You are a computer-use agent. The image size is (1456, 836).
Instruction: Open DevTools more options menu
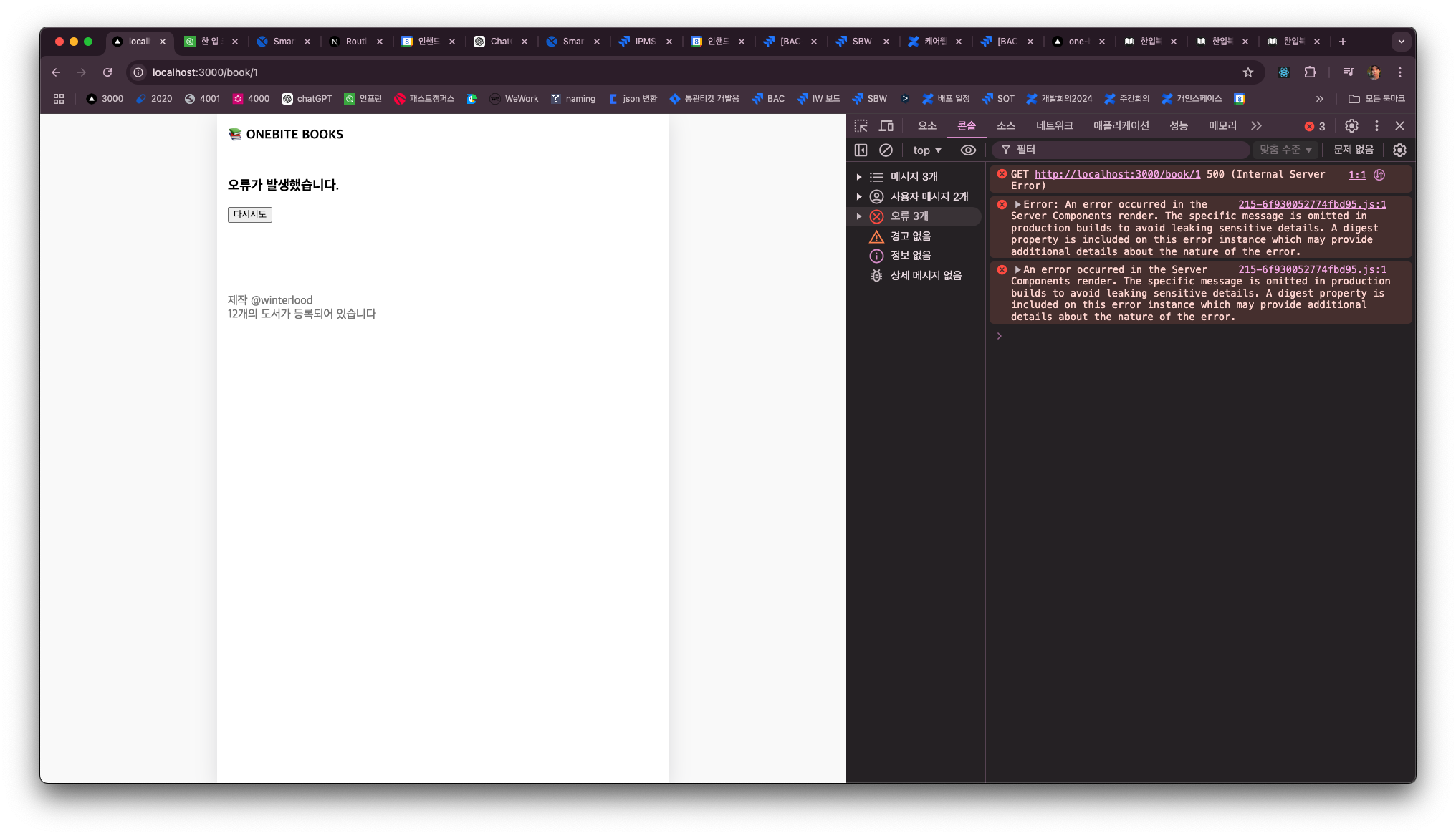tap(1376, 126)
